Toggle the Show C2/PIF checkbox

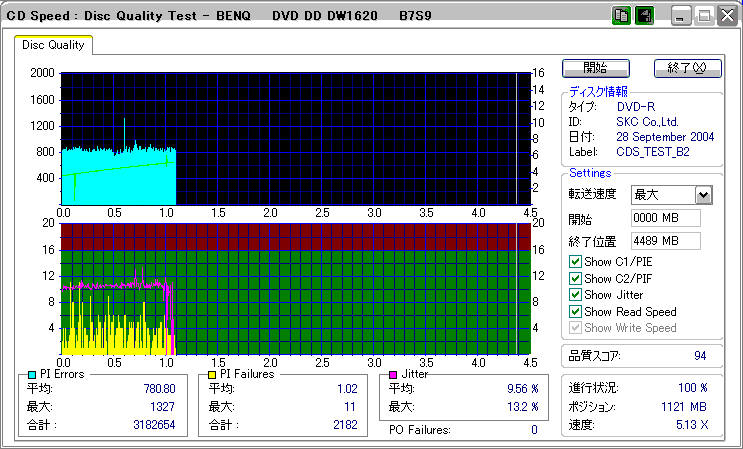(574, 278)
